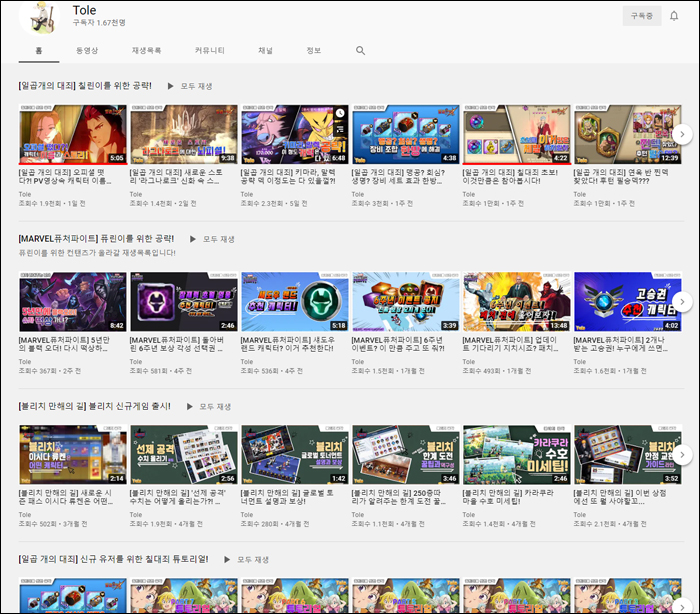Open the 3:46 한계 도전 thumbnail
This screenshot has height=614, width=700.
406,455
